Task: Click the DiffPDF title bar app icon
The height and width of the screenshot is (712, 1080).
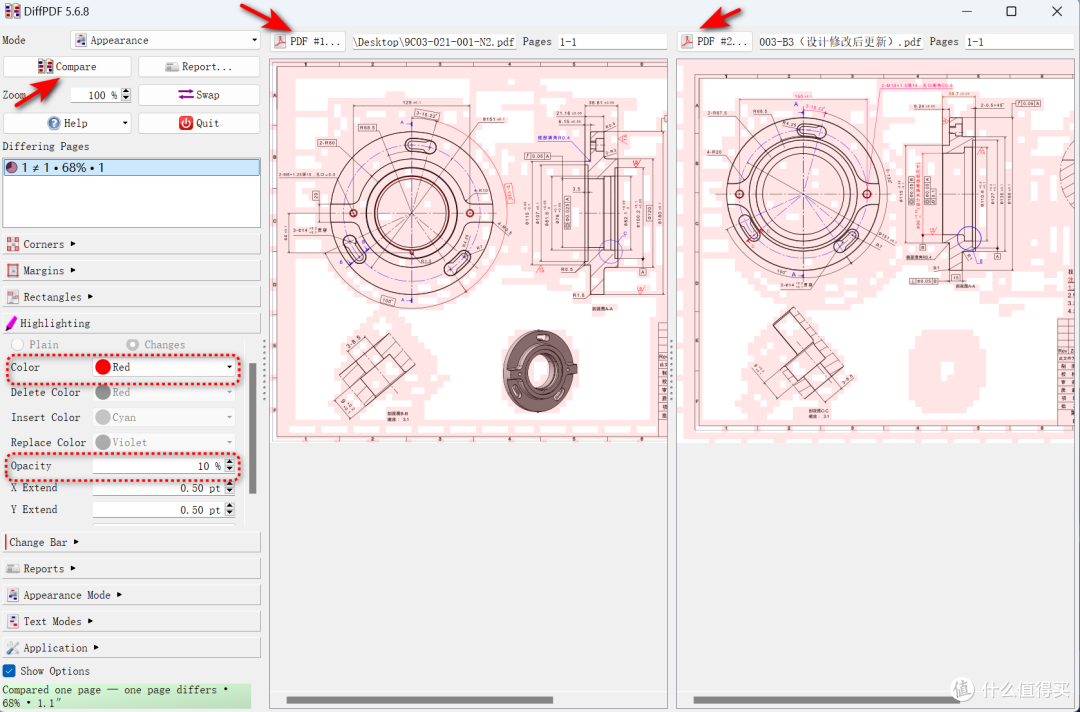Action: click(x=12, y=11)
